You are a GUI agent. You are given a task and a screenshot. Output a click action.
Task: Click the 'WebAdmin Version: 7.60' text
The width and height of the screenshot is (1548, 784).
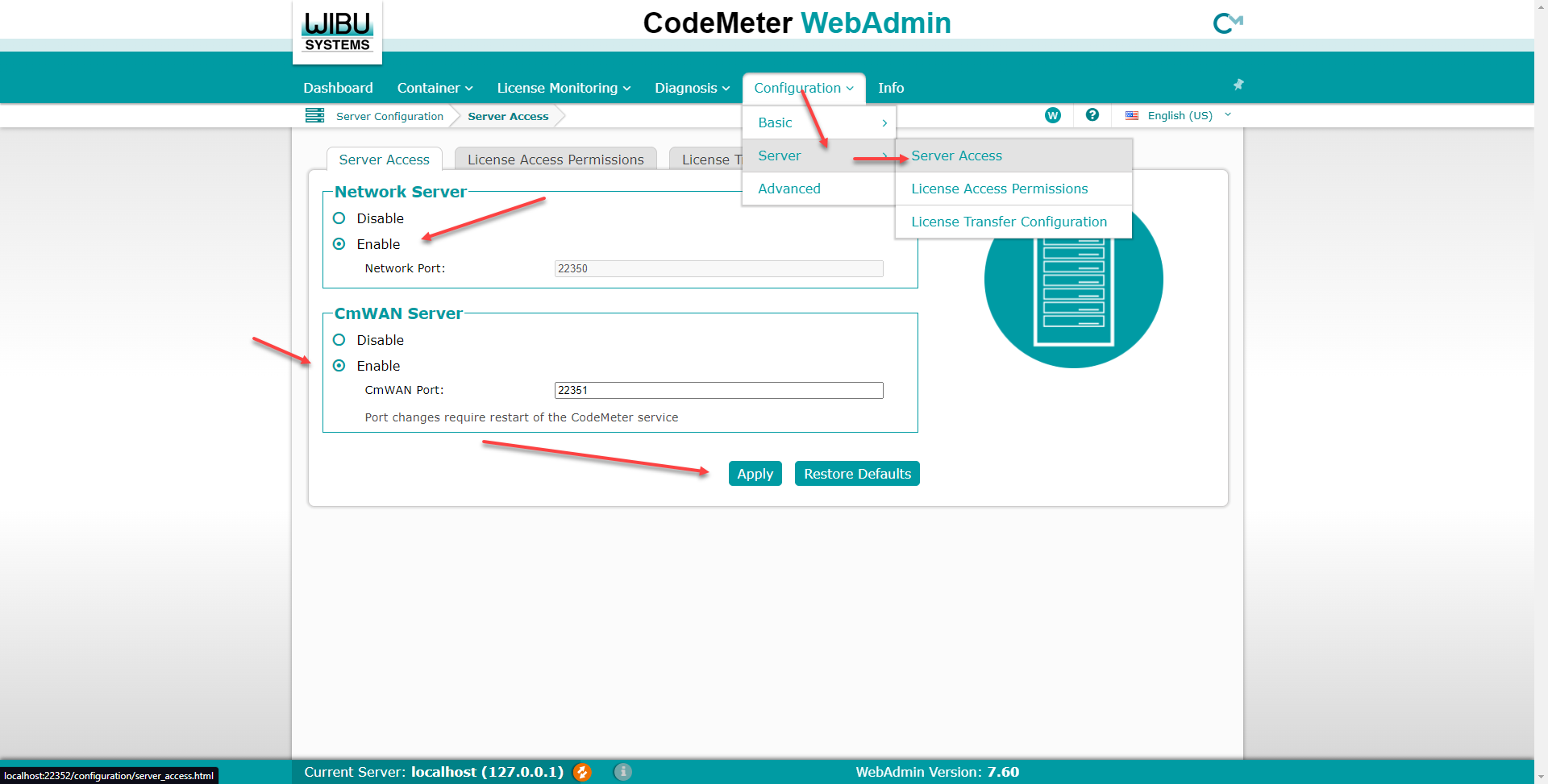pyautogui.click(x=937, y=772)
